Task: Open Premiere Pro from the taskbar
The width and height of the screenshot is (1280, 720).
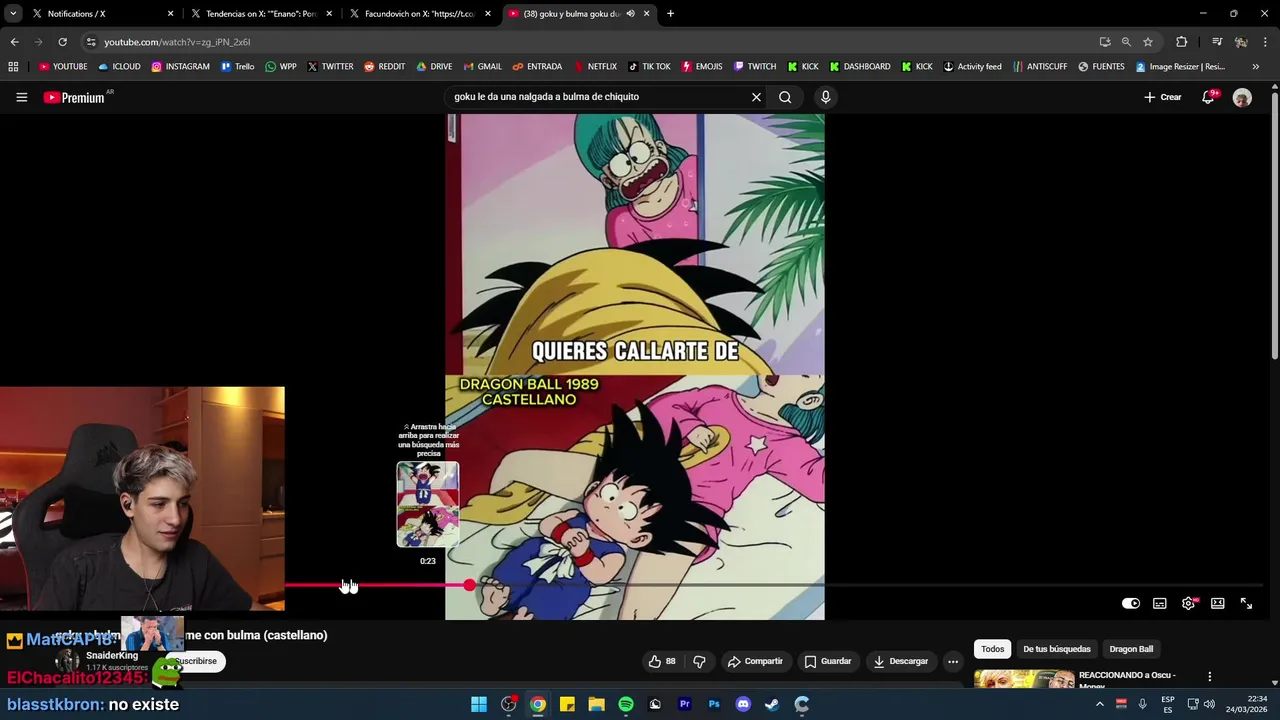Action: (685, 704)
